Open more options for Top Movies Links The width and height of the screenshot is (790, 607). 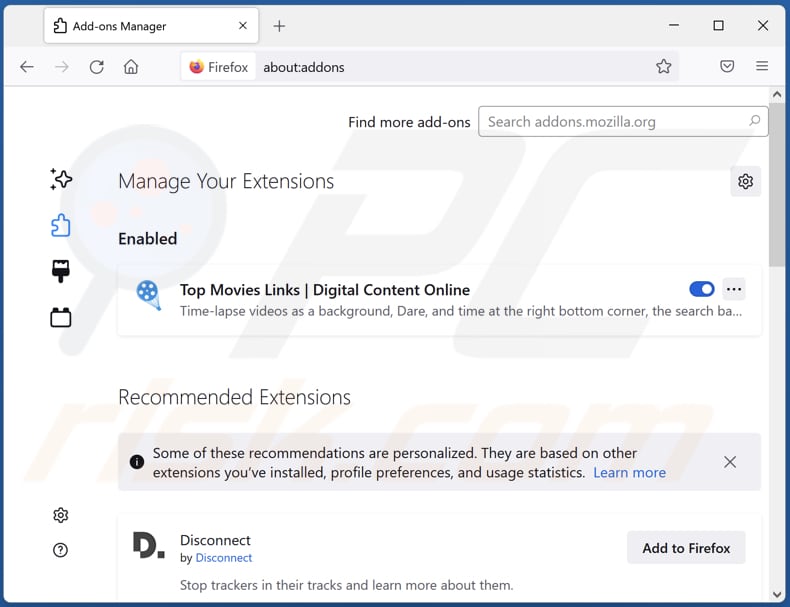[734, 289]
